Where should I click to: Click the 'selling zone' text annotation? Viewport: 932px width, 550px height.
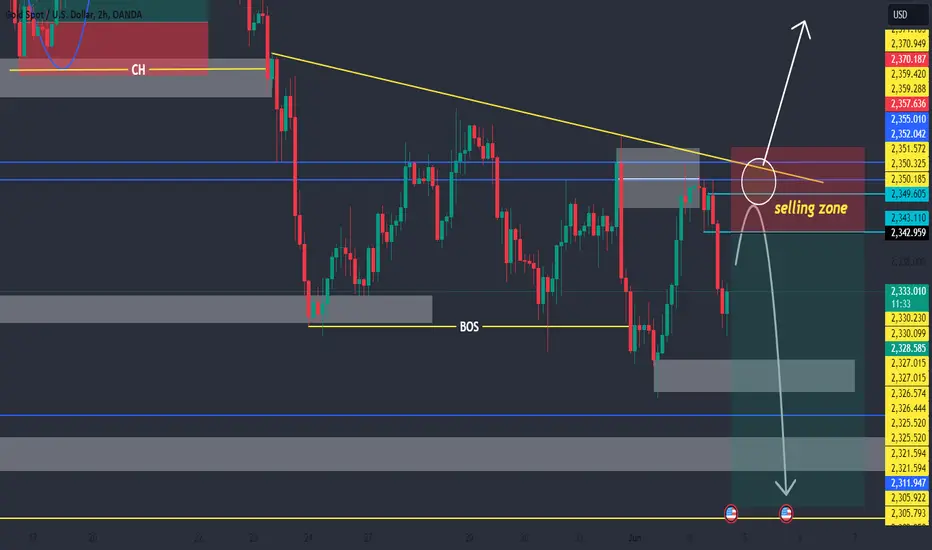click(810, 208)
